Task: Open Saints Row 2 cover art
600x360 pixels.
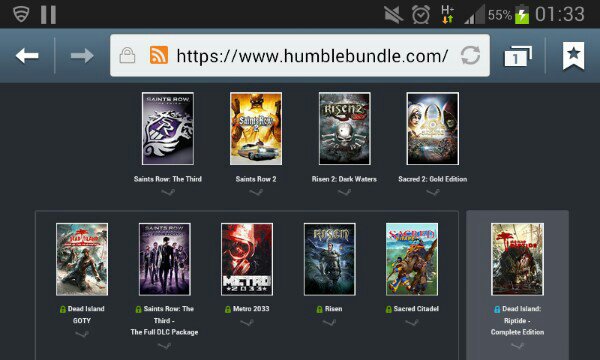Action: 256,129
